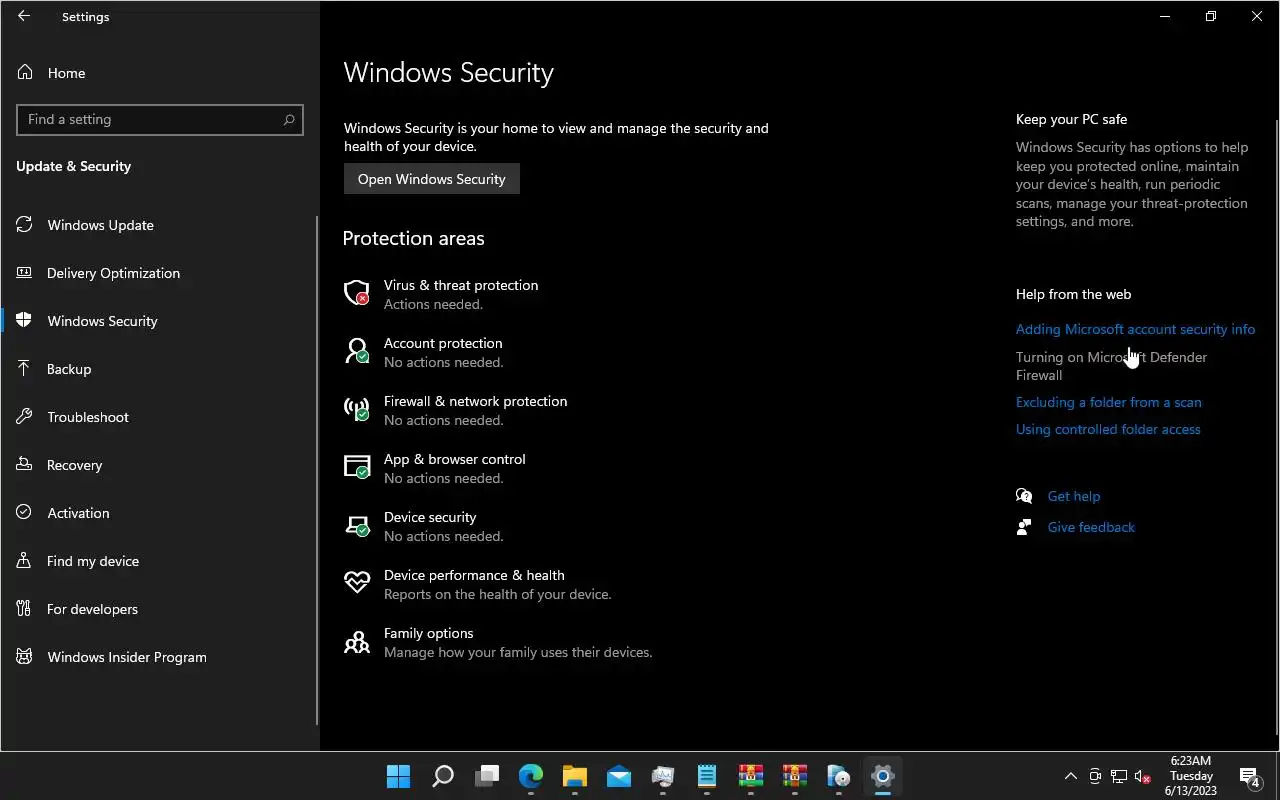Open the Adding Microsoft account security info link

pos(1135,329)
